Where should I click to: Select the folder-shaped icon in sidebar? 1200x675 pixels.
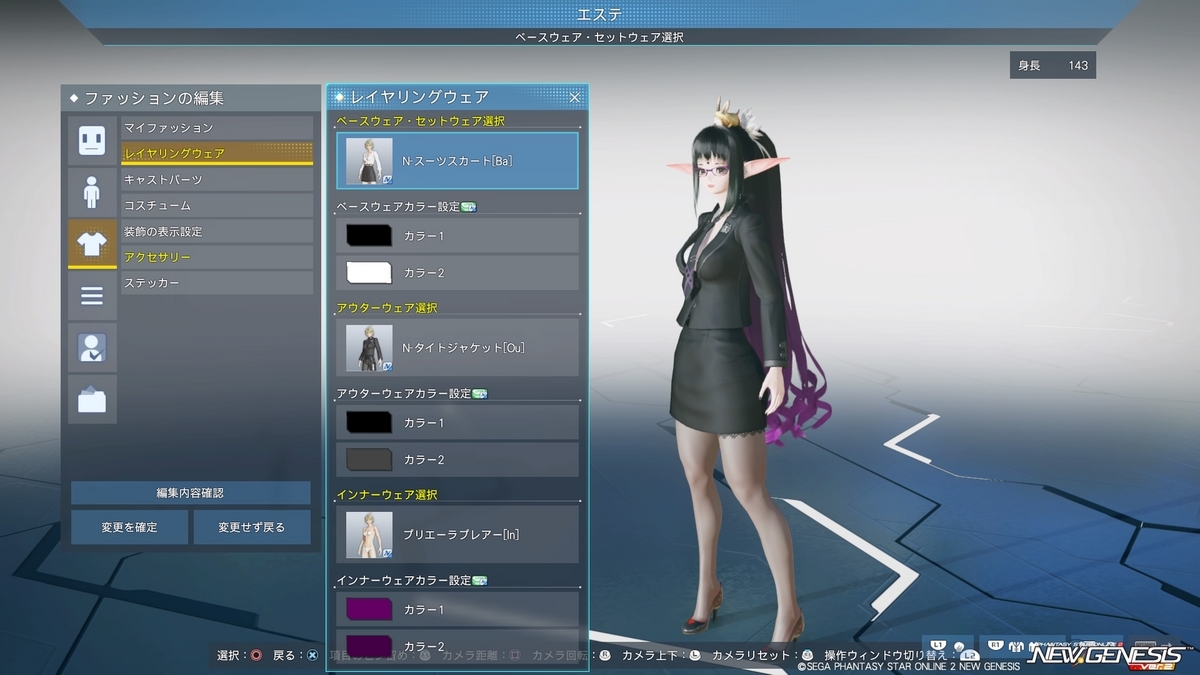tap(92, 399)
